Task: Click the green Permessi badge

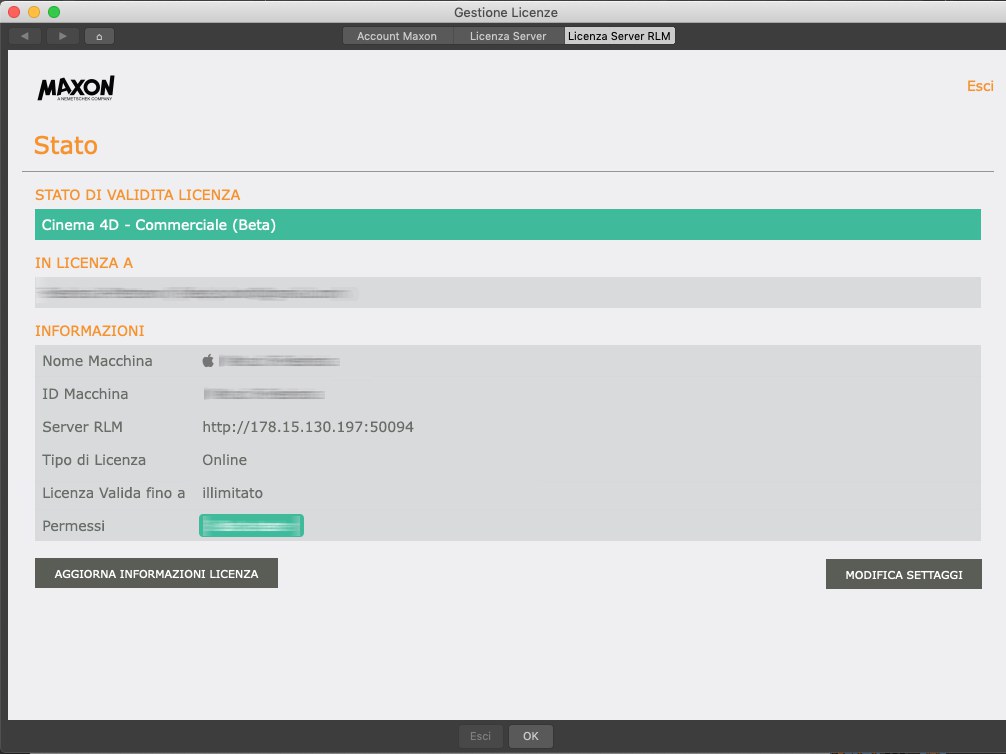Action: [x=252, y=526]
